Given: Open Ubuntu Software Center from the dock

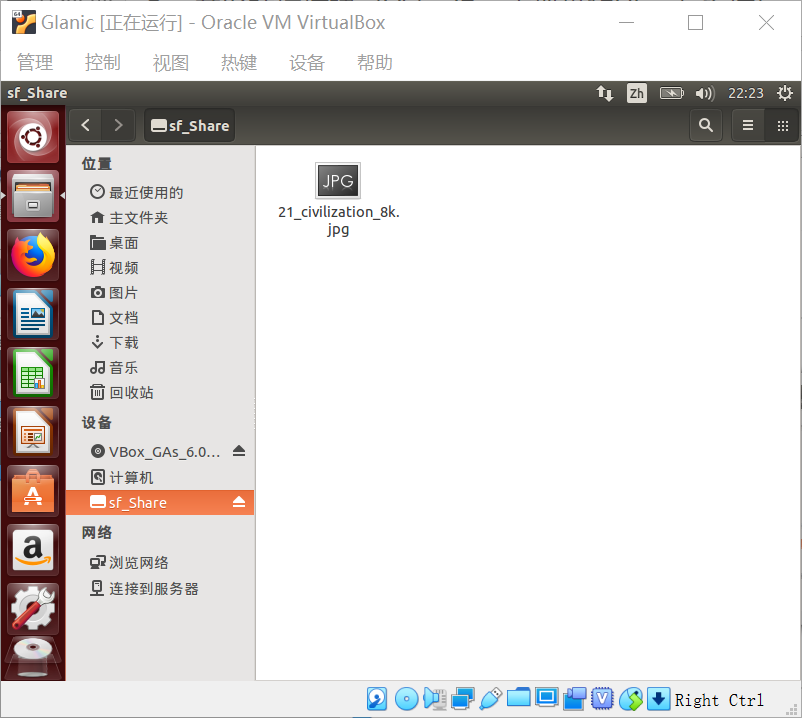Looking at the screenshot, I should coord(33,491).
